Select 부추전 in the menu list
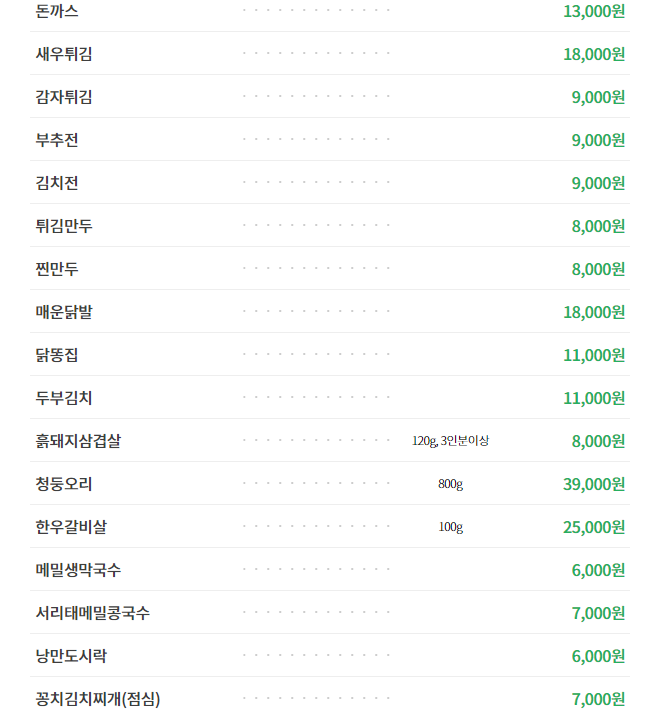The width and height of the screenshot is (653, 715). (57, 140)
